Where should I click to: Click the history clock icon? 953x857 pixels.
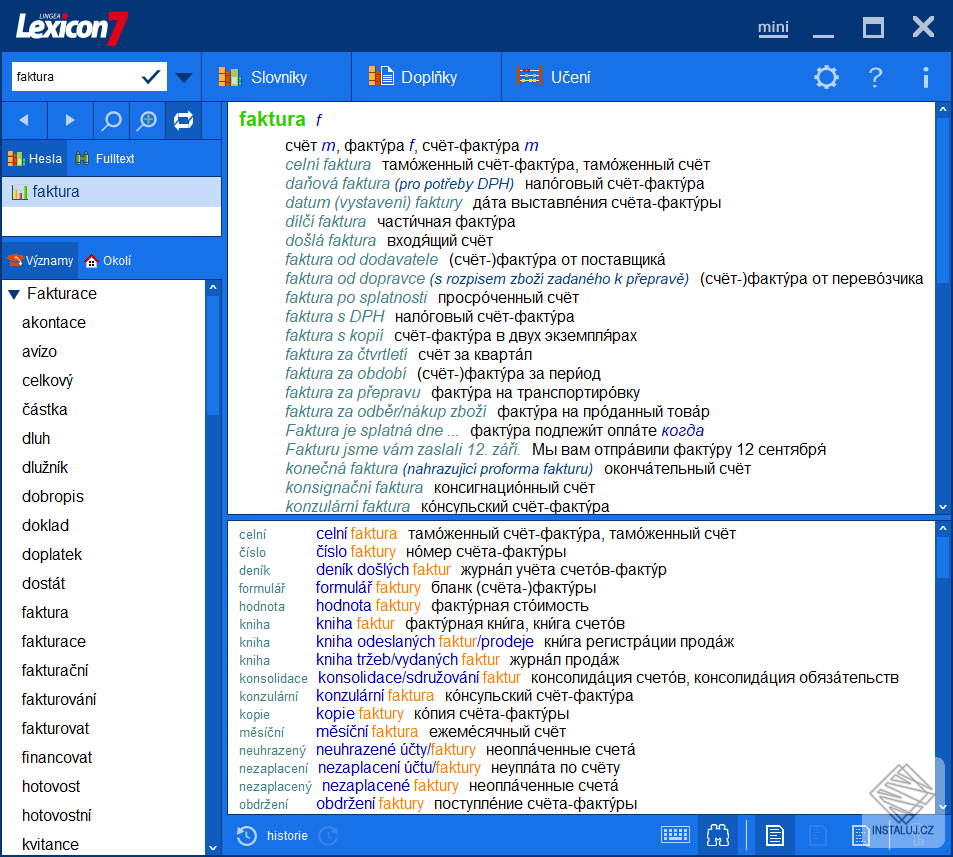coord(247,836)
